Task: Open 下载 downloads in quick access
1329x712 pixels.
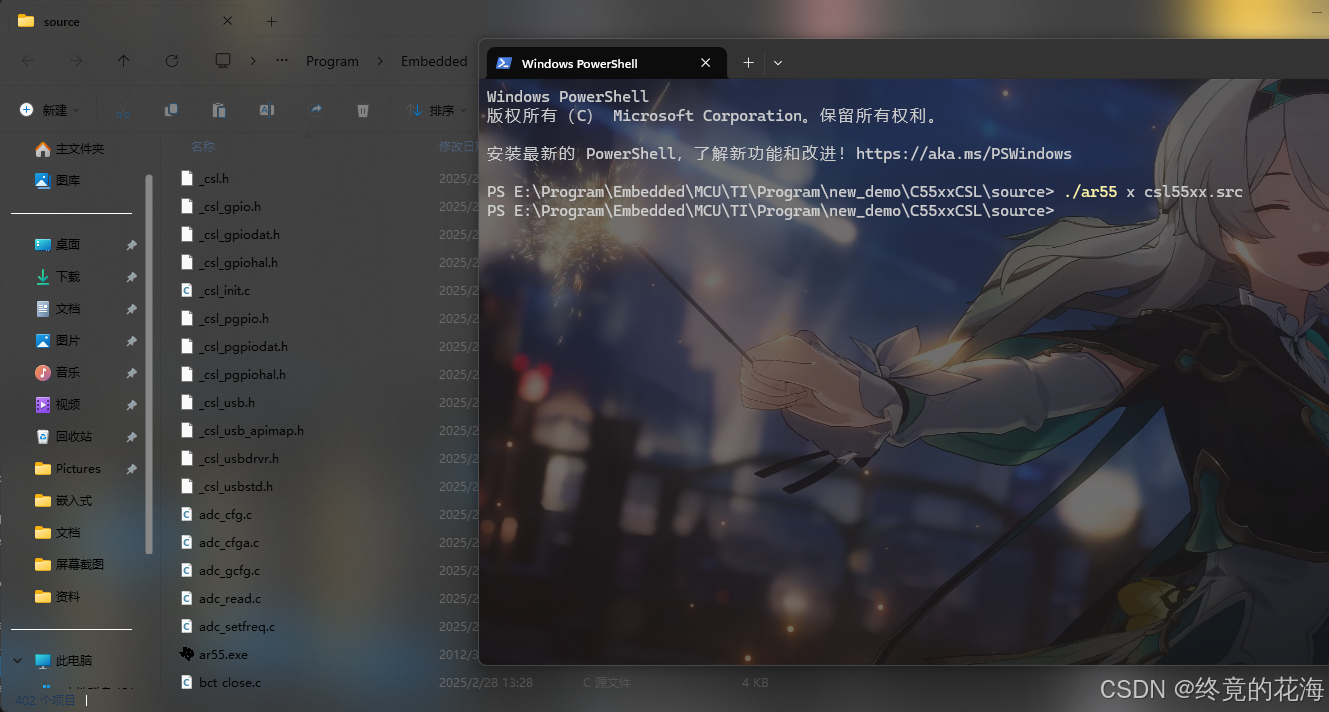Action: [x=58, y=276]
